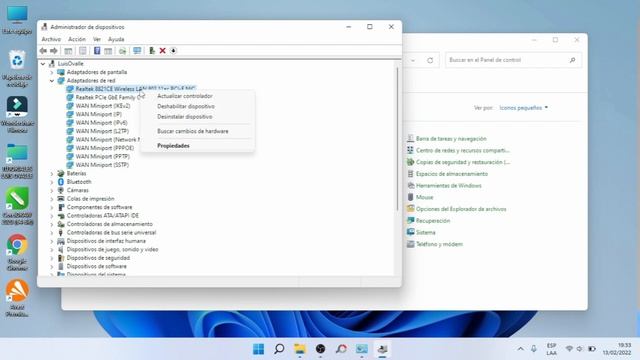
Task: Choose Deshabilitar dispositivo from context menu
Action: [x=186, y=106]
